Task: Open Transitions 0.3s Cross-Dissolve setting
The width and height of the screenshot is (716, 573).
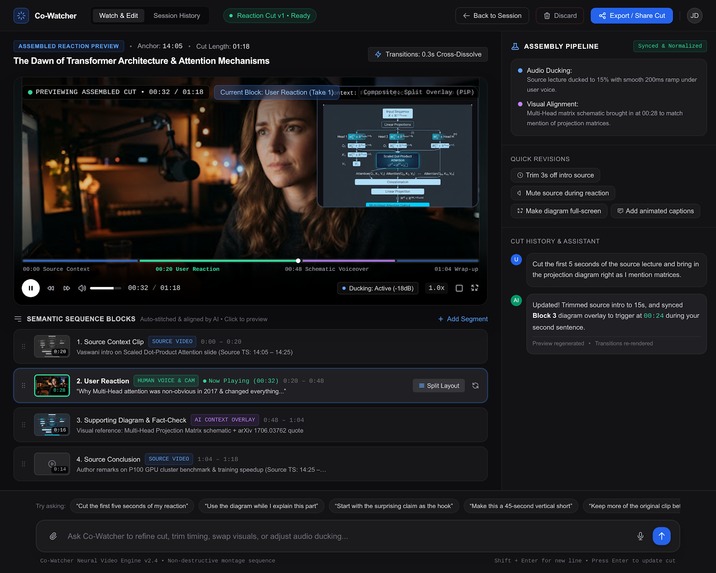Action: coord(428,54)
